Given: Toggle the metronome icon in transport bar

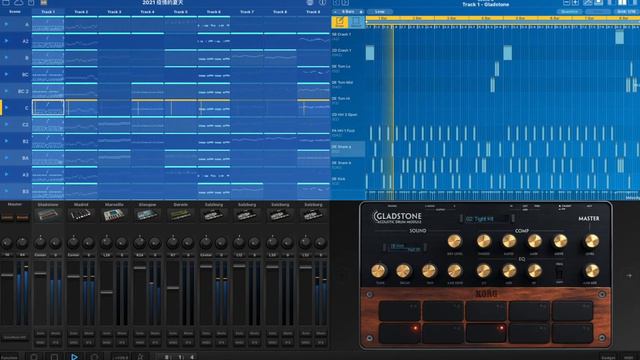Looking at the screenshot, I should click(x=140, y=357).
